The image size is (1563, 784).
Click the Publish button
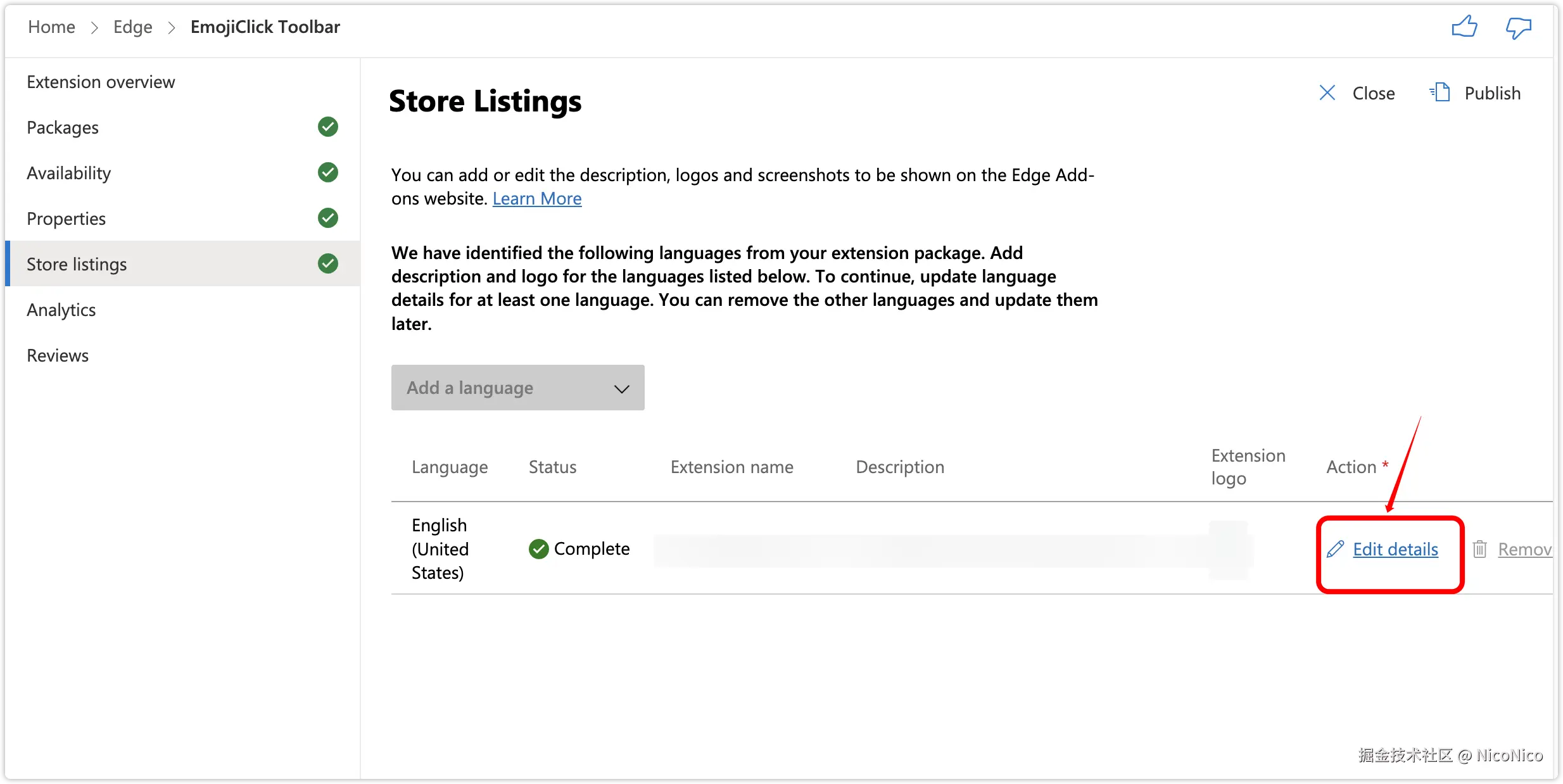pos(1491,93)
